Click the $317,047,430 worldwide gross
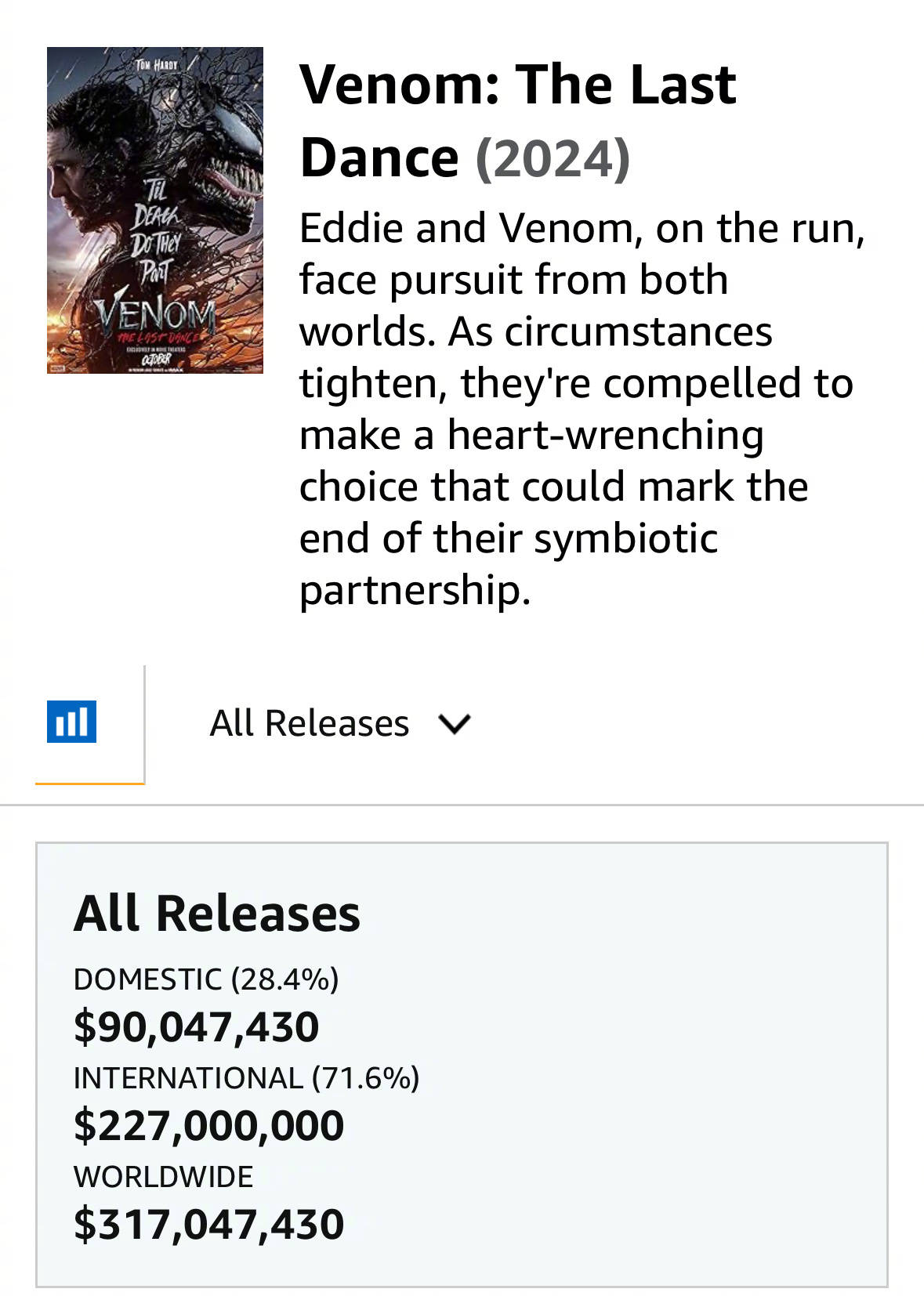This screenshot has width=924, height=1296. click(x=208, y=1224)
